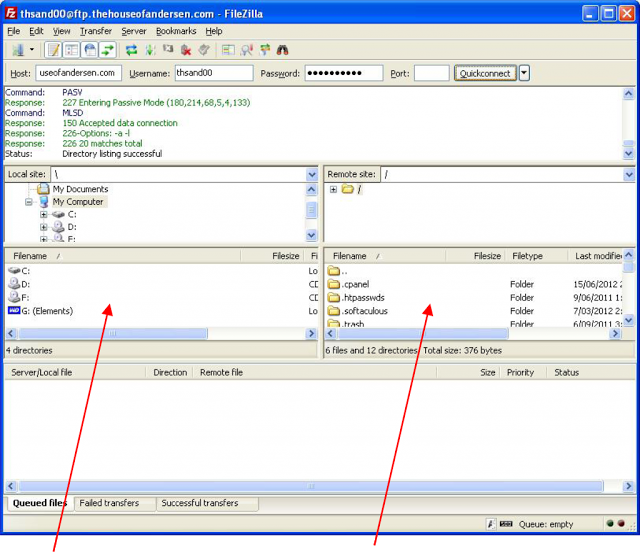Refresh the file and folder lists
This screenshot has width=640, height=552.
tap(131, 50)
